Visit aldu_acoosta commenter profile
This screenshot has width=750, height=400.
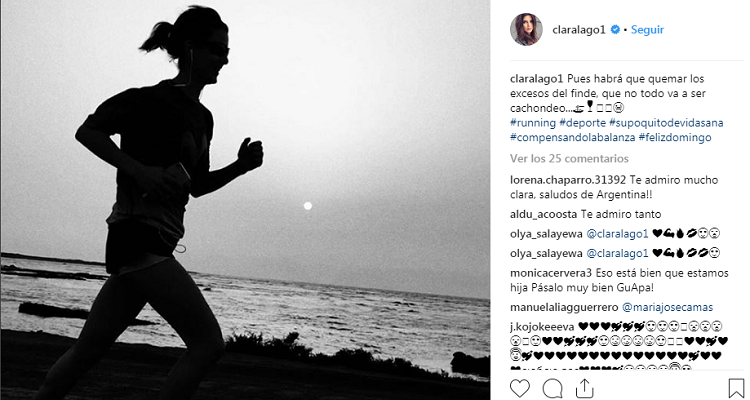[543, 215]
